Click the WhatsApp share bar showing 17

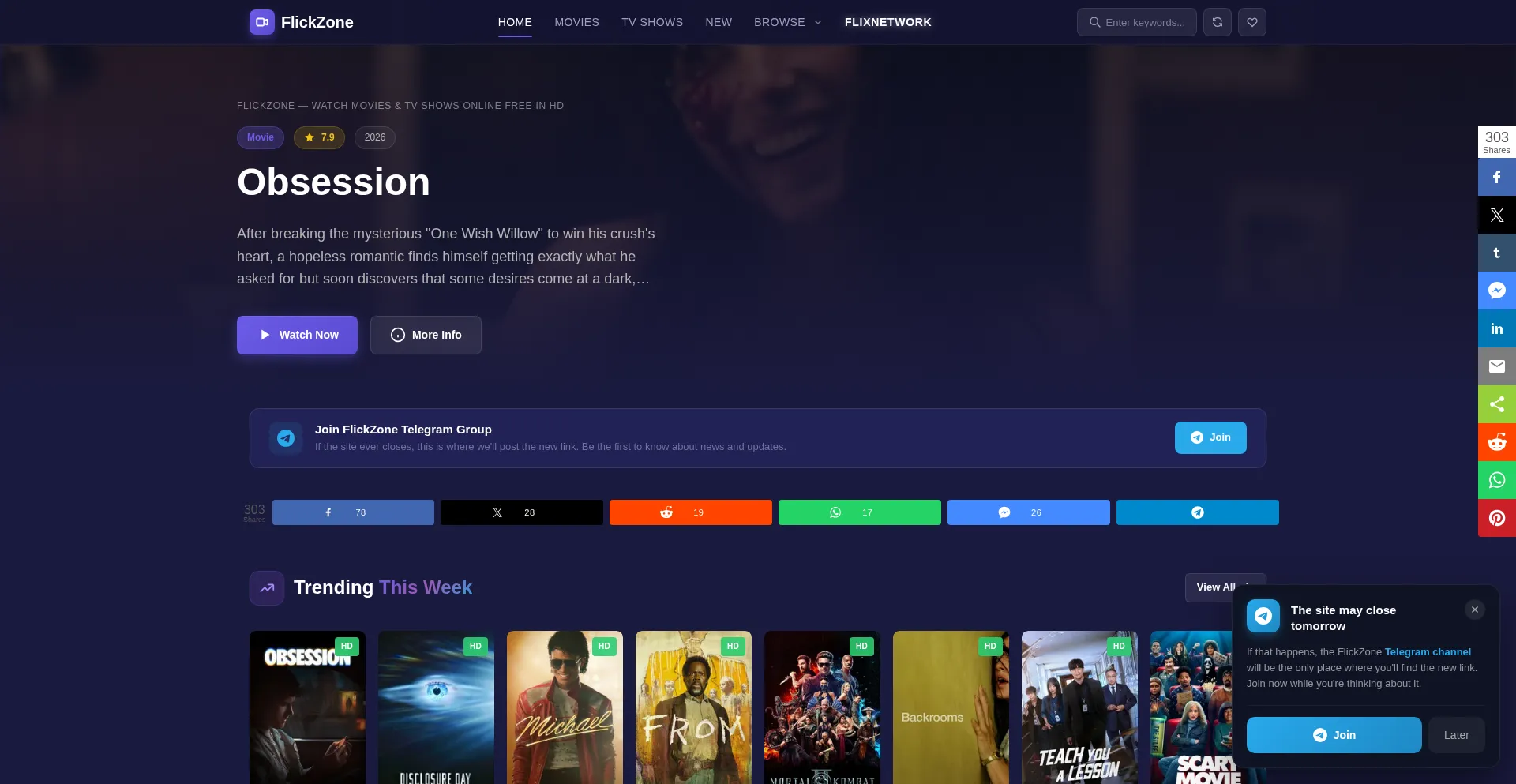click(x=860, y=512)
